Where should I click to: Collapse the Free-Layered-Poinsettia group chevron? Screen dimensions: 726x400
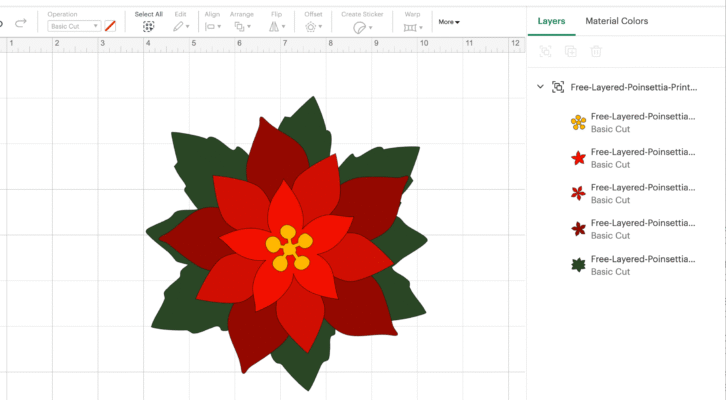pyautogui.click(x=540, y=87)
